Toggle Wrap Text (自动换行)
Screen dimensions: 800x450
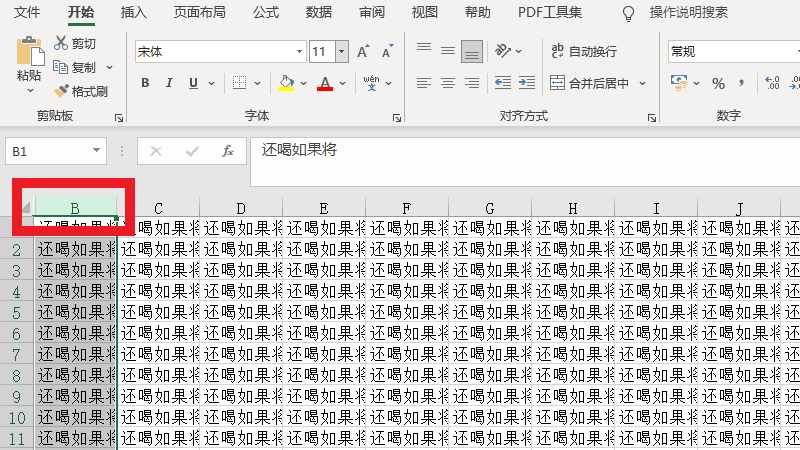583,51
